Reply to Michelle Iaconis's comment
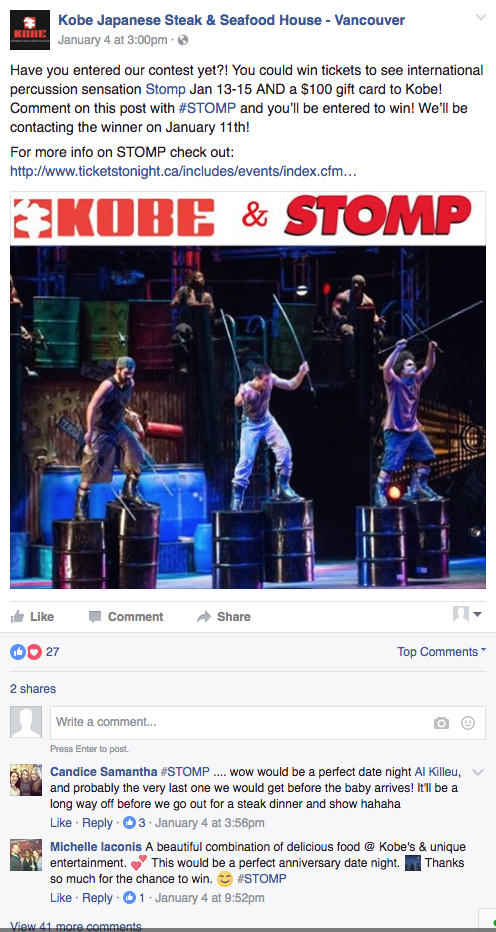The width and height of the screenshot is (496, 932). (x=97, y=897)
